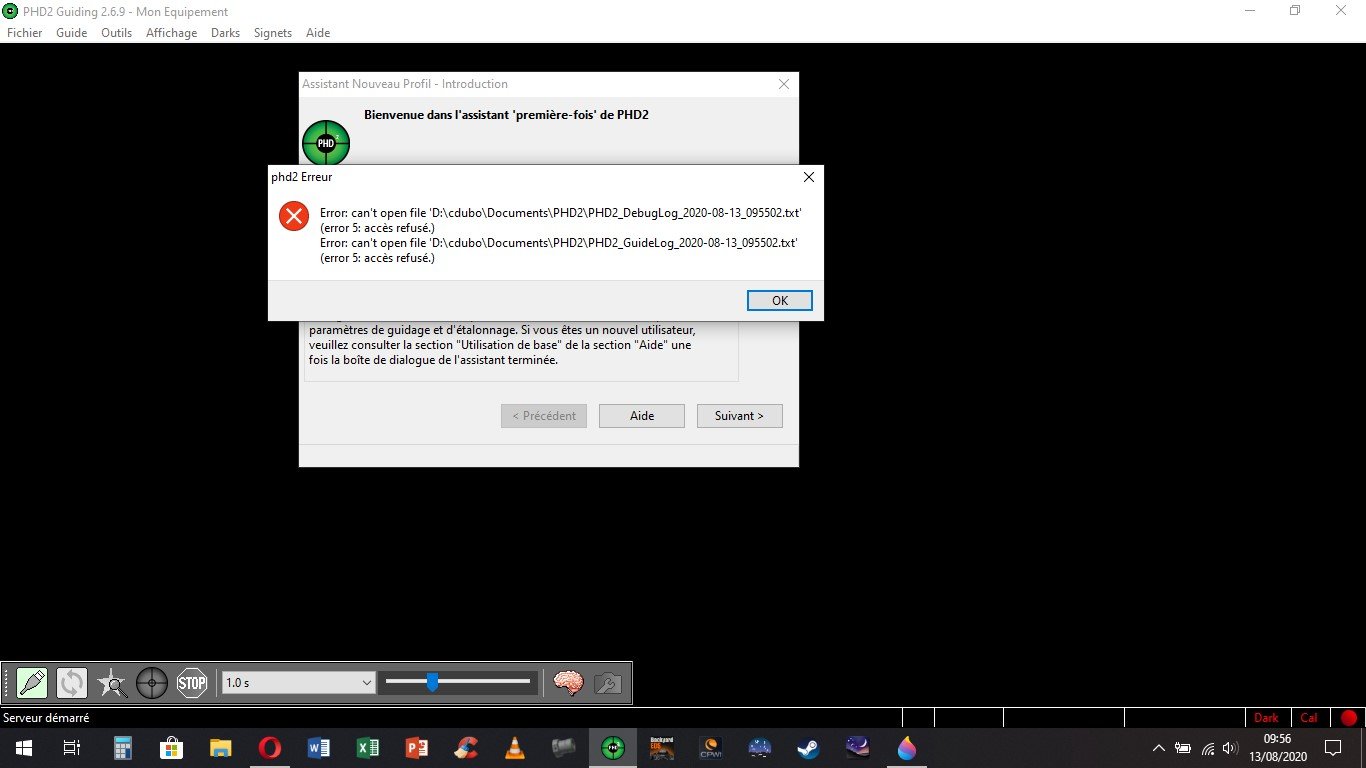
Task: Launch CCleaner from the taskbar
Action: pyautogui.click(x=466, y=748)
